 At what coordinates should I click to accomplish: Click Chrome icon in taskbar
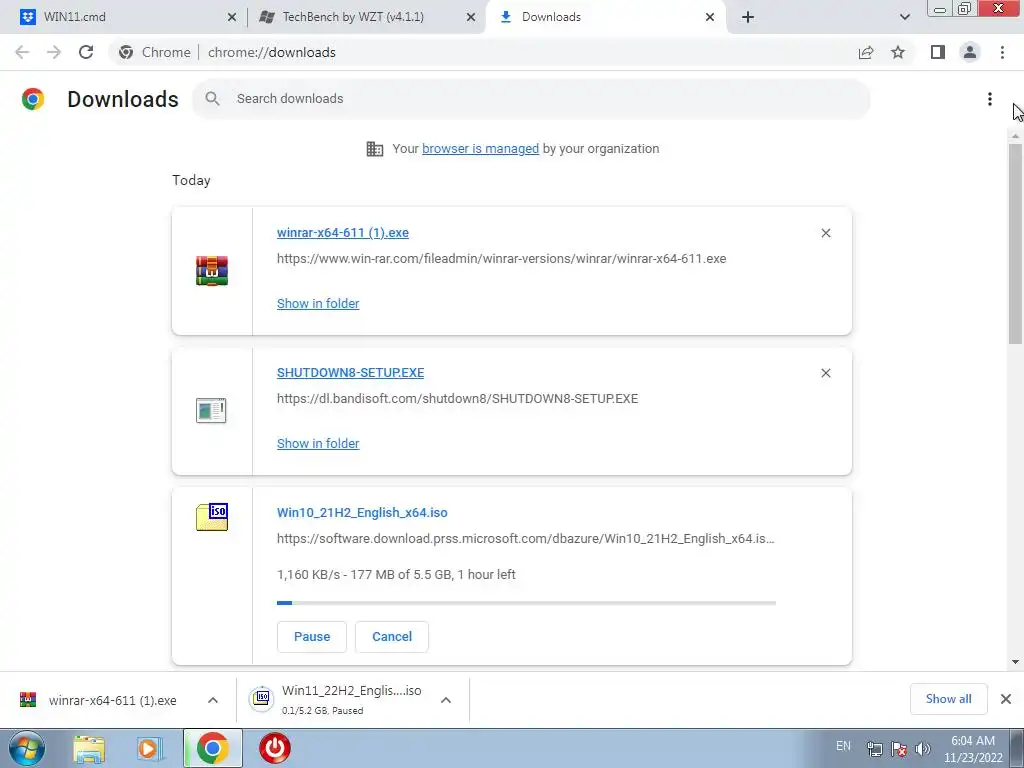[213, 748]
